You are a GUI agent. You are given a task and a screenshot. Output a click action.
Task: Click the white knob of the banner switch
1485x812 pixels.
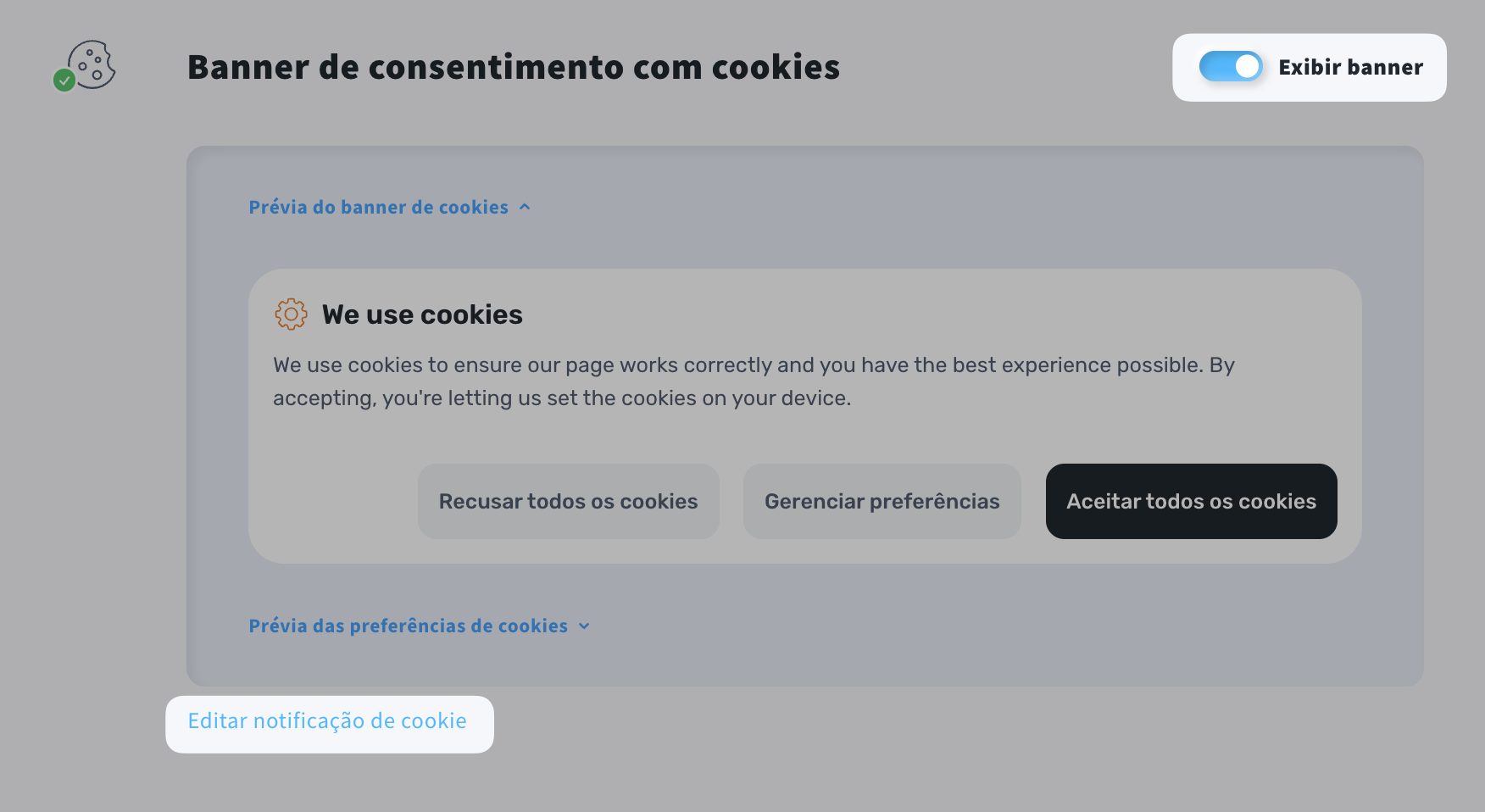click(x=1246, y=67)
